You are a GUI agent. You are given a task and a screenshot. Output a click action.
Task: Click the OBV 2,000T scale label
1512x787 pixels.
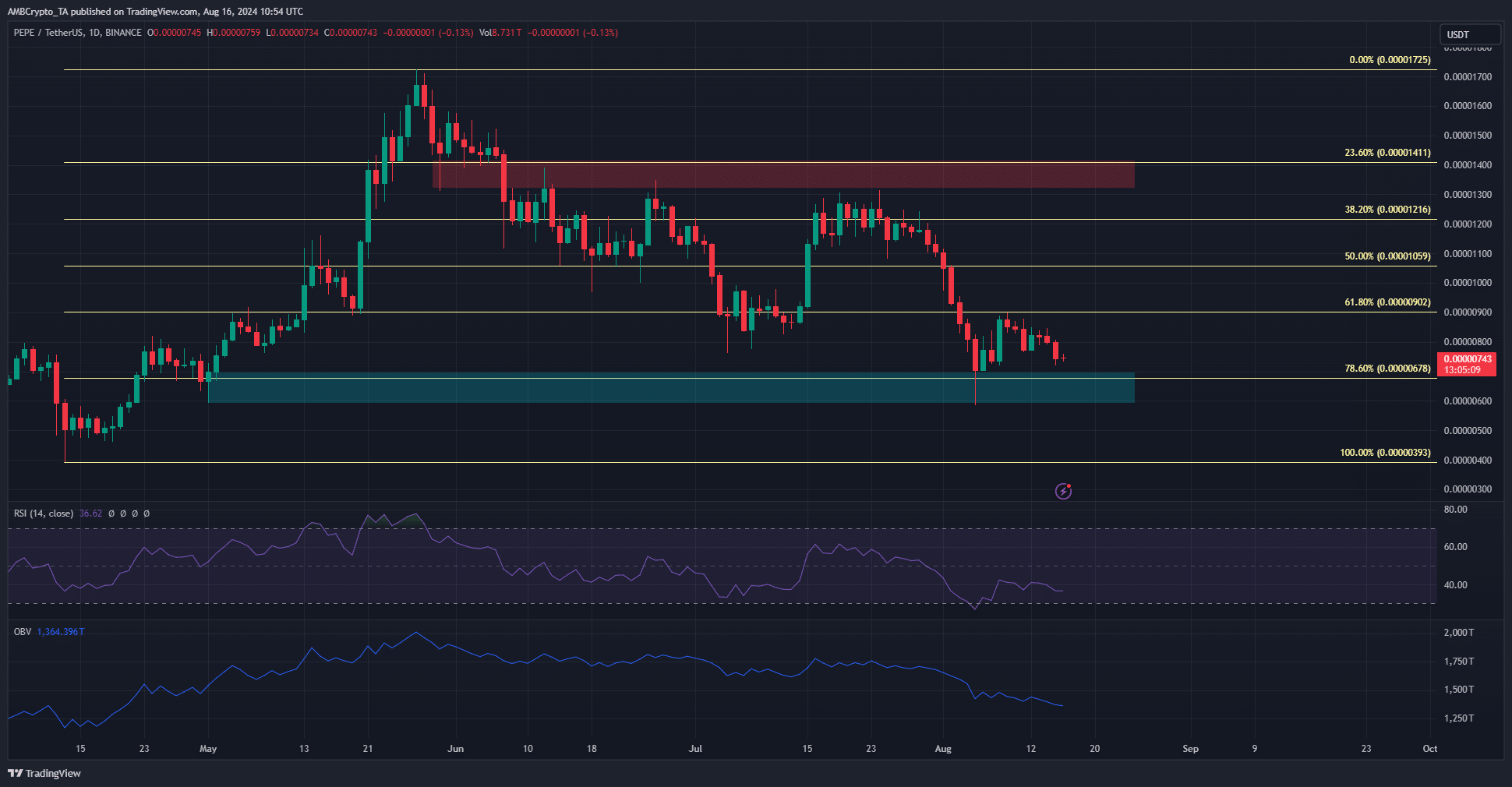click(1458, 633)
